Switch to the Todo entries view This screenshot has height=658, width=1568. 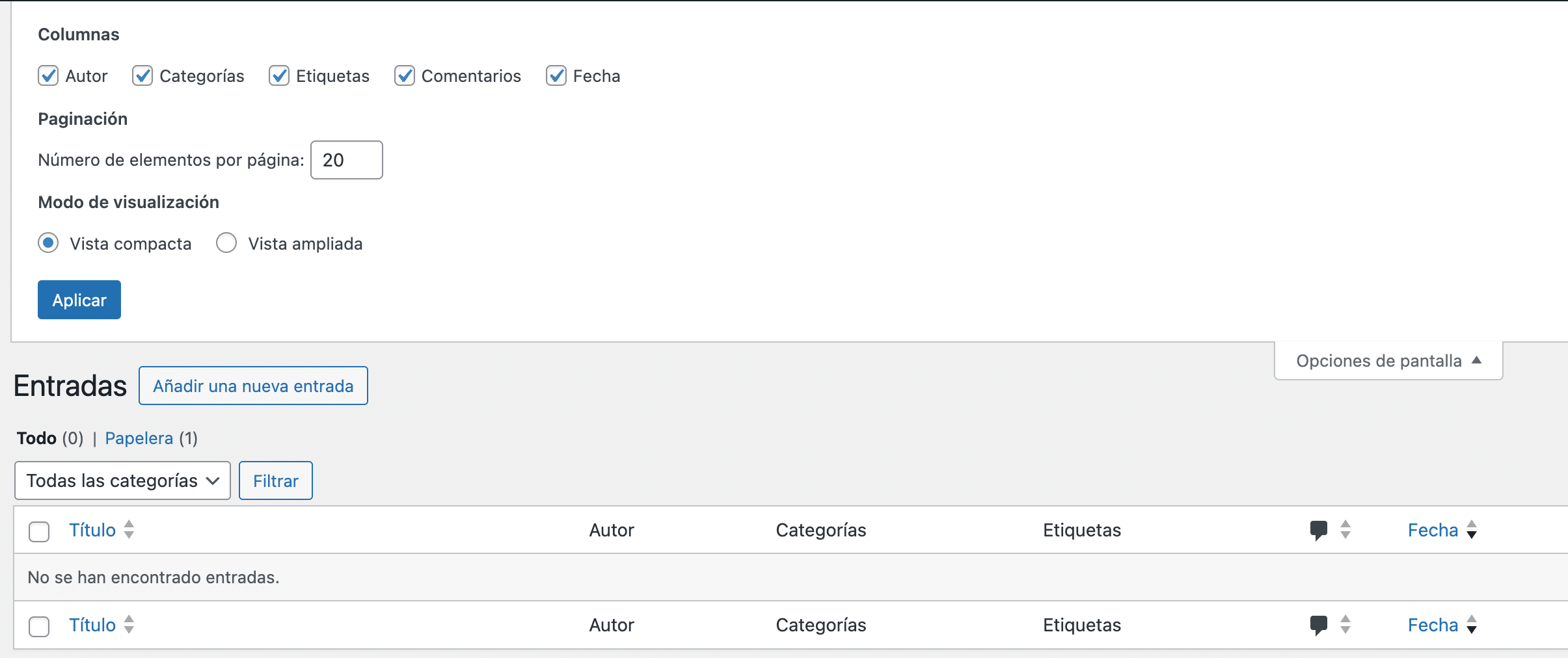pos(36,438)
